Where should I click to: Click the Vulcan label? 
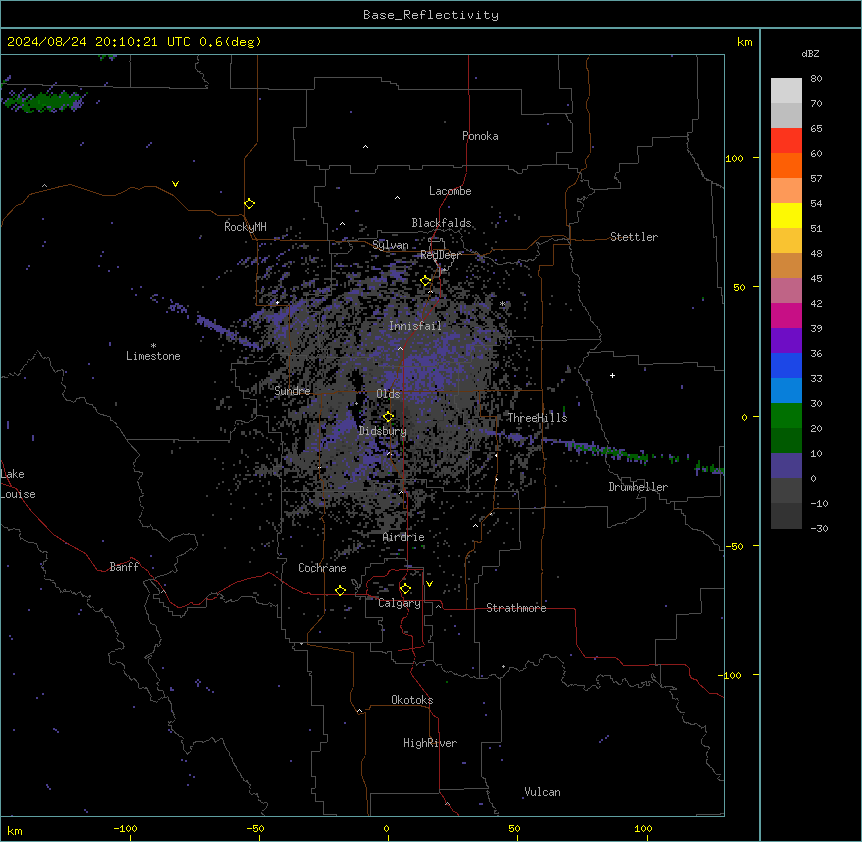542,792
